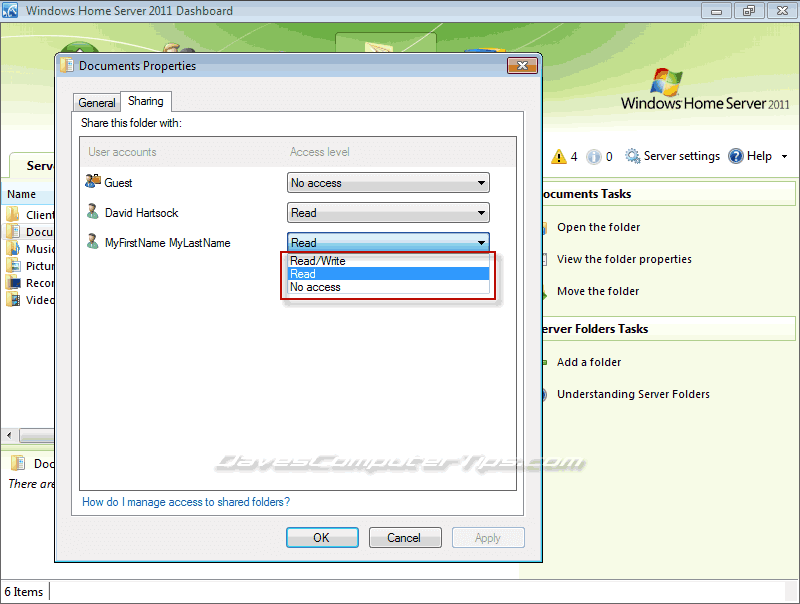Viewport: 800px width, 604px height.
Task: Expand the Help dropdown arrow
Action: coord(784,157)
